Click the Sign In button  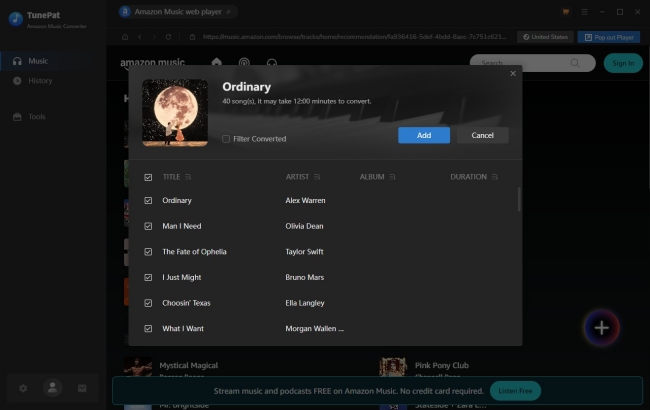pyautogui.click(x=623, y=63)
